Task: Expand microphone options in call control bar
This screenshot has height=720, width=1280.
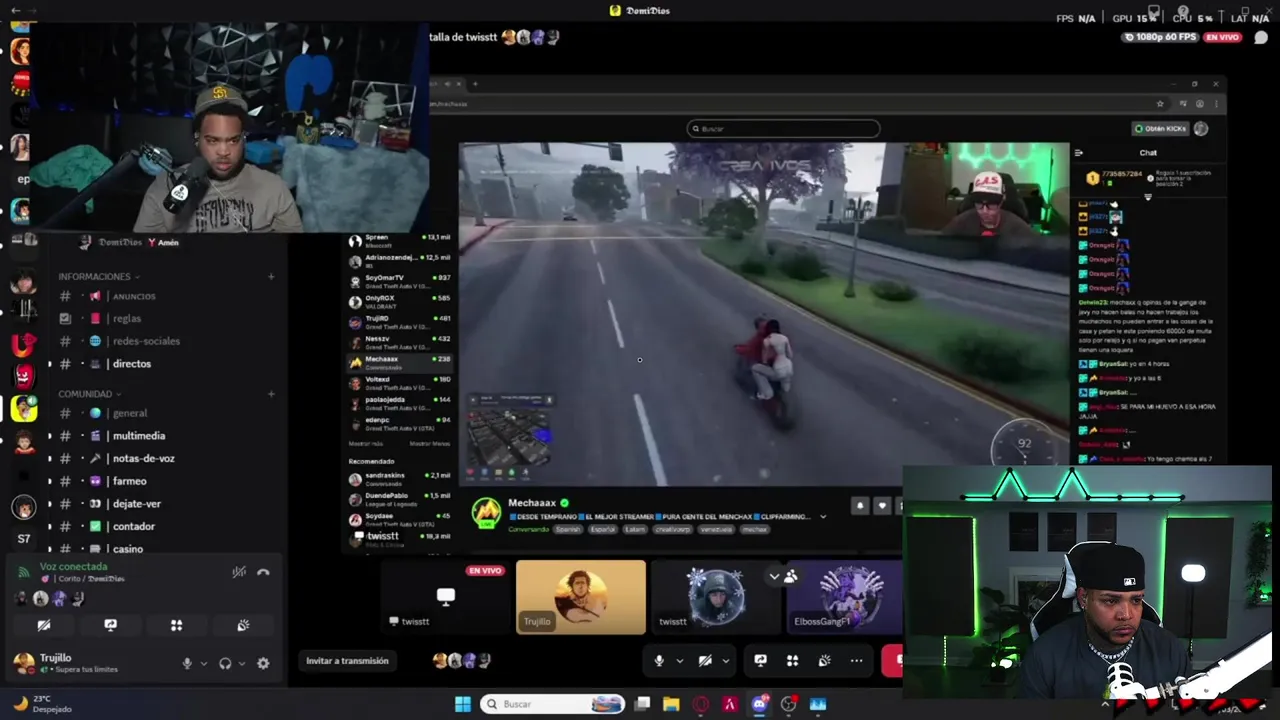Action: (x=680, y=661)
